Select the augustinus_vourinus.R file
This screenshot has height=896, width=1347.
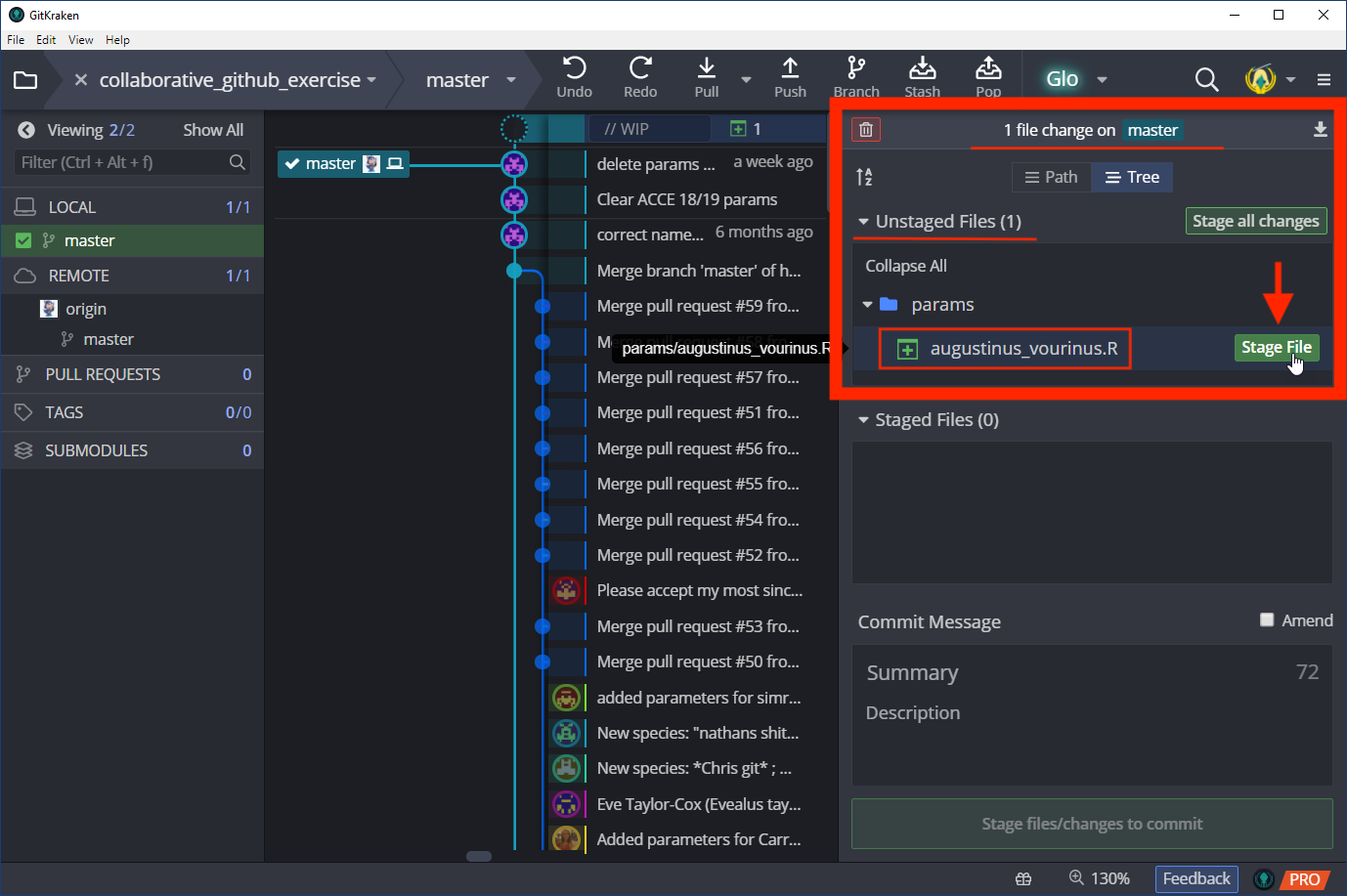pos(1023,349)
